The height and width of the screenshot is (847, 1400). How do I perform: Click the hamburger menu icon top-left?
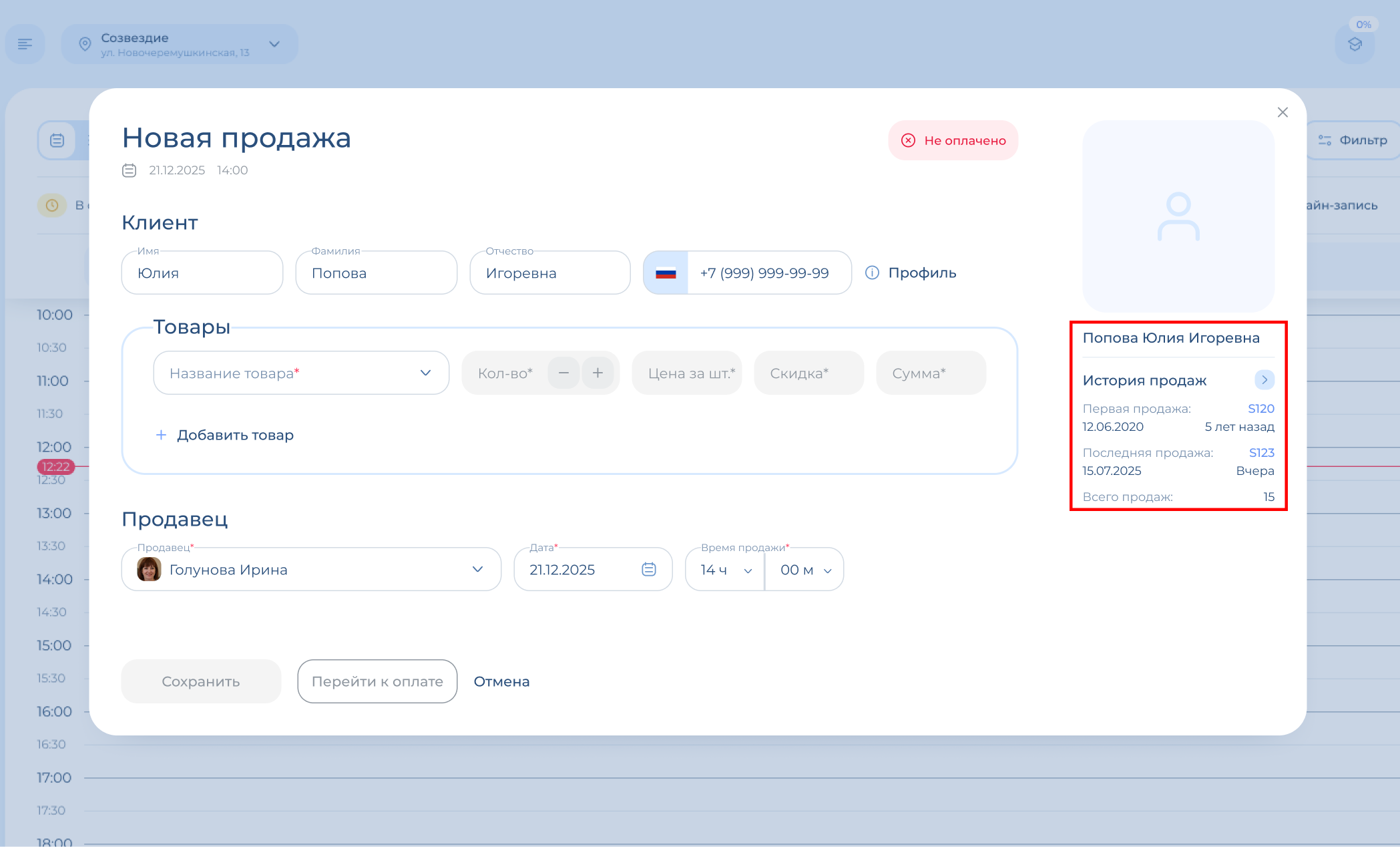(25, 44)
